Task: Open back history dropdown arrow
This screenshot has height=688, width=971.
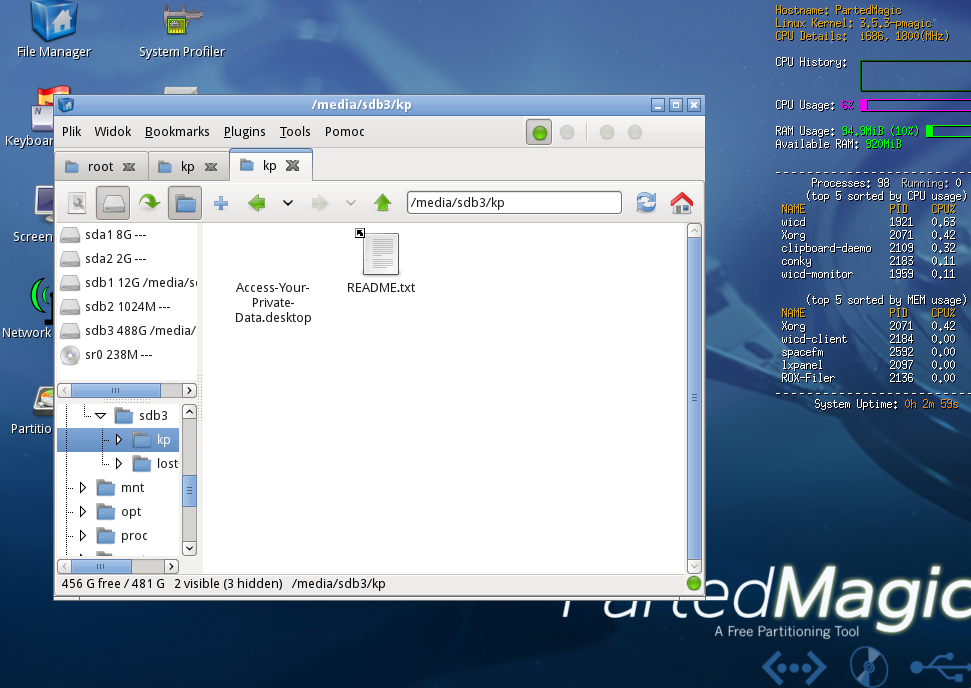Action: [288, 202]
